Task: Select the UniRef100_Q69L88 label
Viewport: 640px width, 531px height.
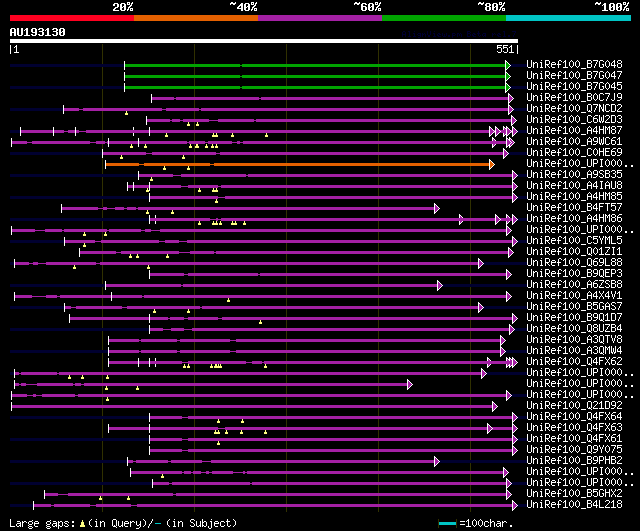Action: coord(574,263)
